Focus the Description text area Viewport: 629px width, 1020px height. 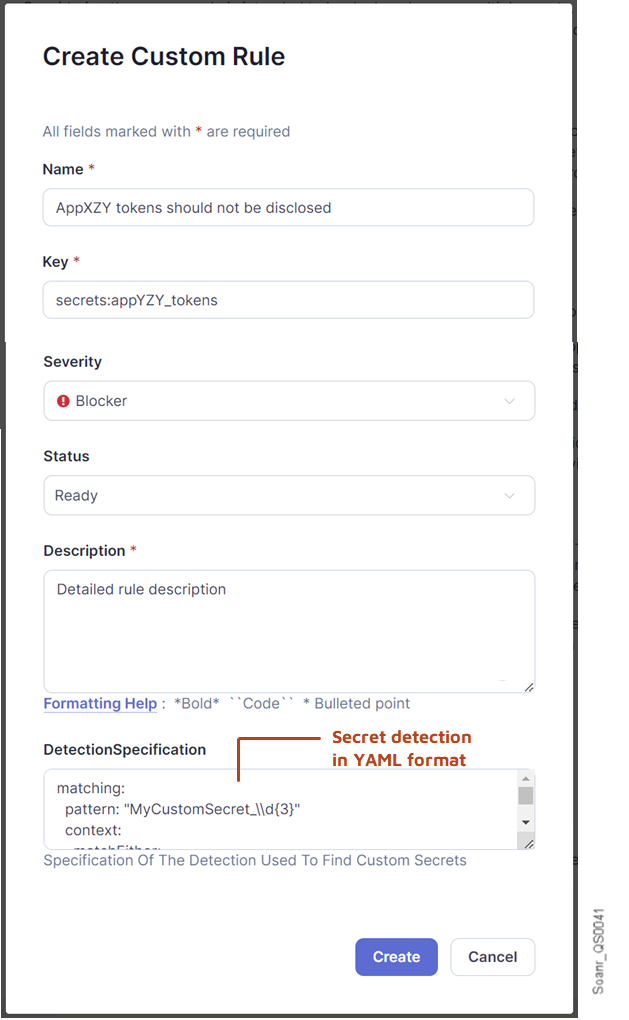click(289, 625)
